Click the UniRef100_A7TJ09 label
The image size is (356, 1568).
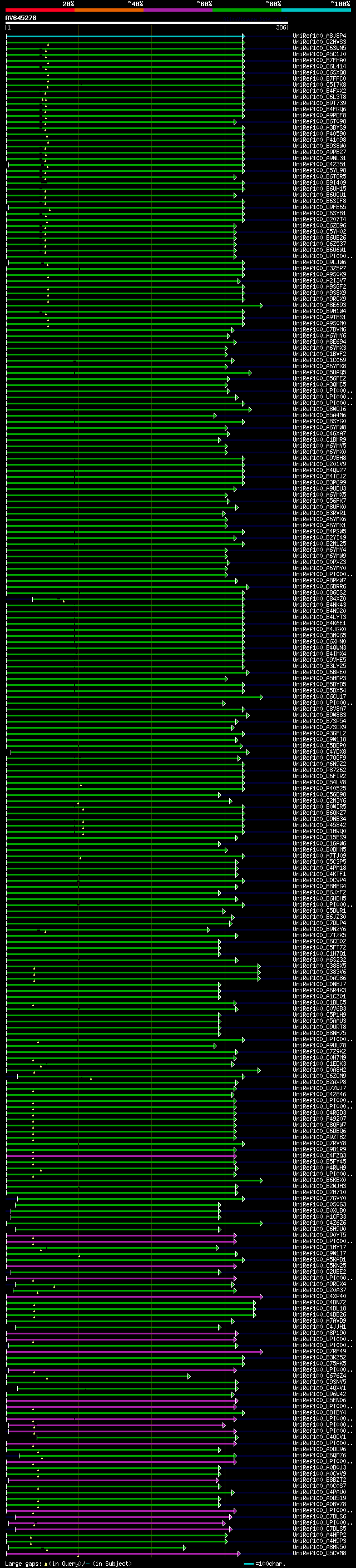point(319,856)
